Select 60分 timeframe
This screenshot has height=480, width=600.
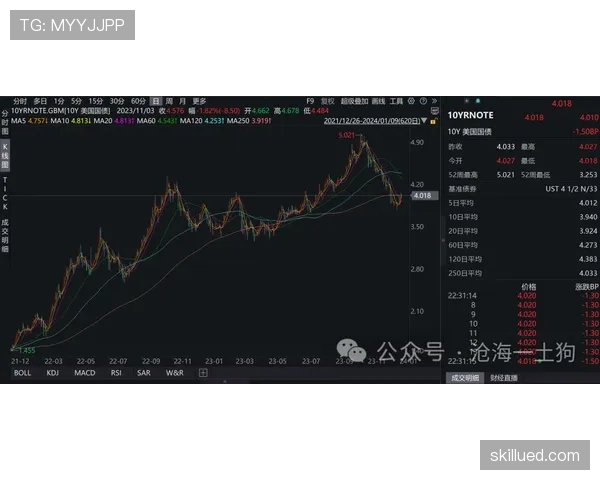[x=138, y=101]
